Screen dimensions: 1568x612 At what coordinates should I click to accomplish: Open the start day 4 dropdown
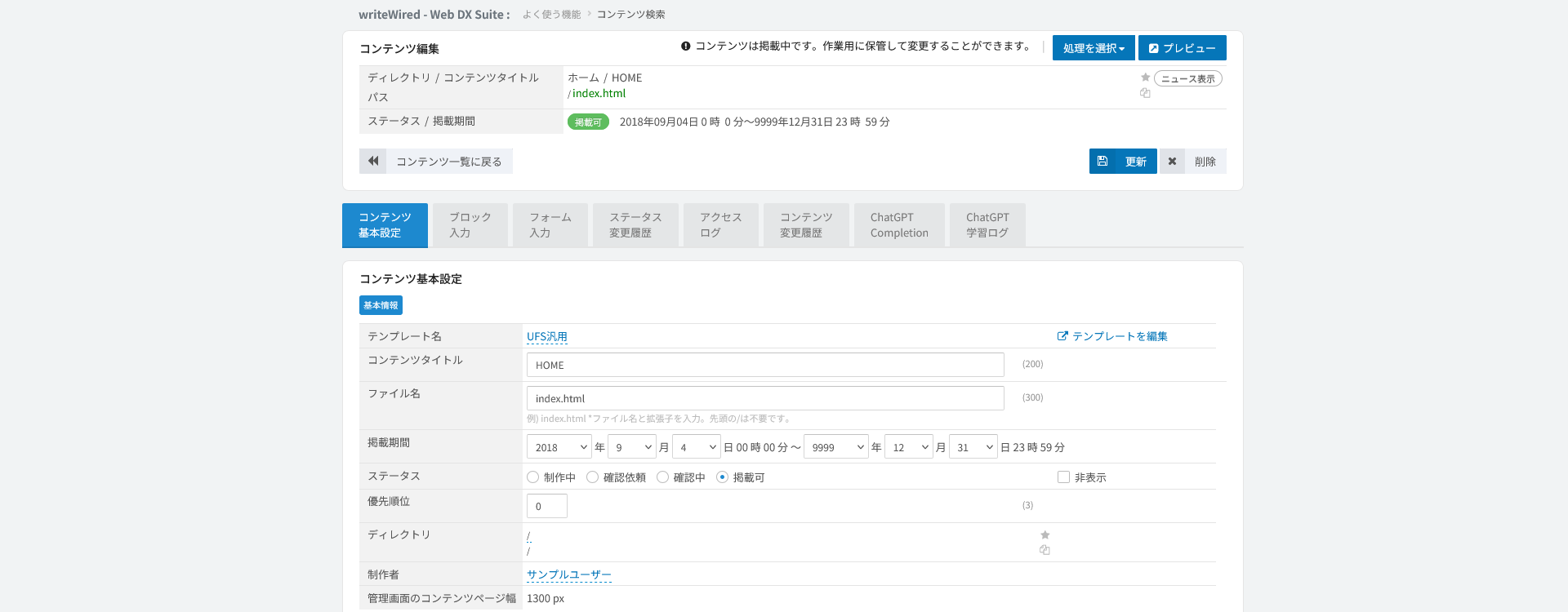pyautogui.click(x=697, y=447)
